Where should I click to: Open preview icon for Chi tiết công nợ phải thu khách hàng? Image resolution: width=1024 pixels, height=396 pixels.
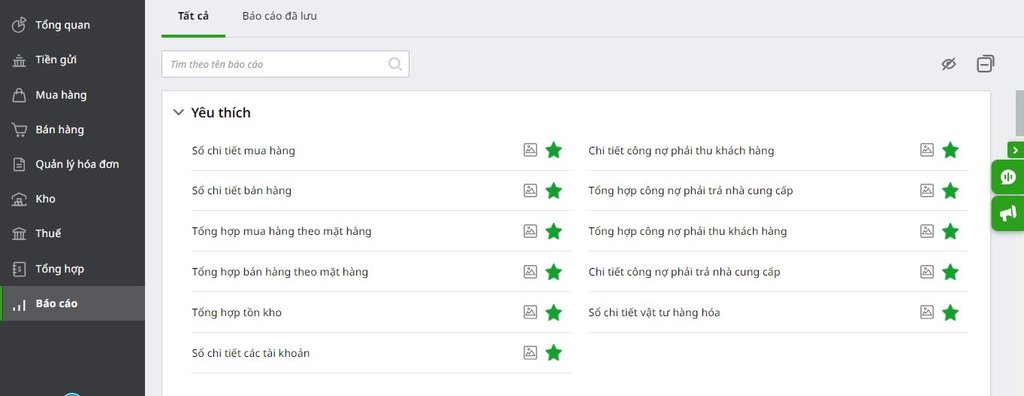(927, 150)
